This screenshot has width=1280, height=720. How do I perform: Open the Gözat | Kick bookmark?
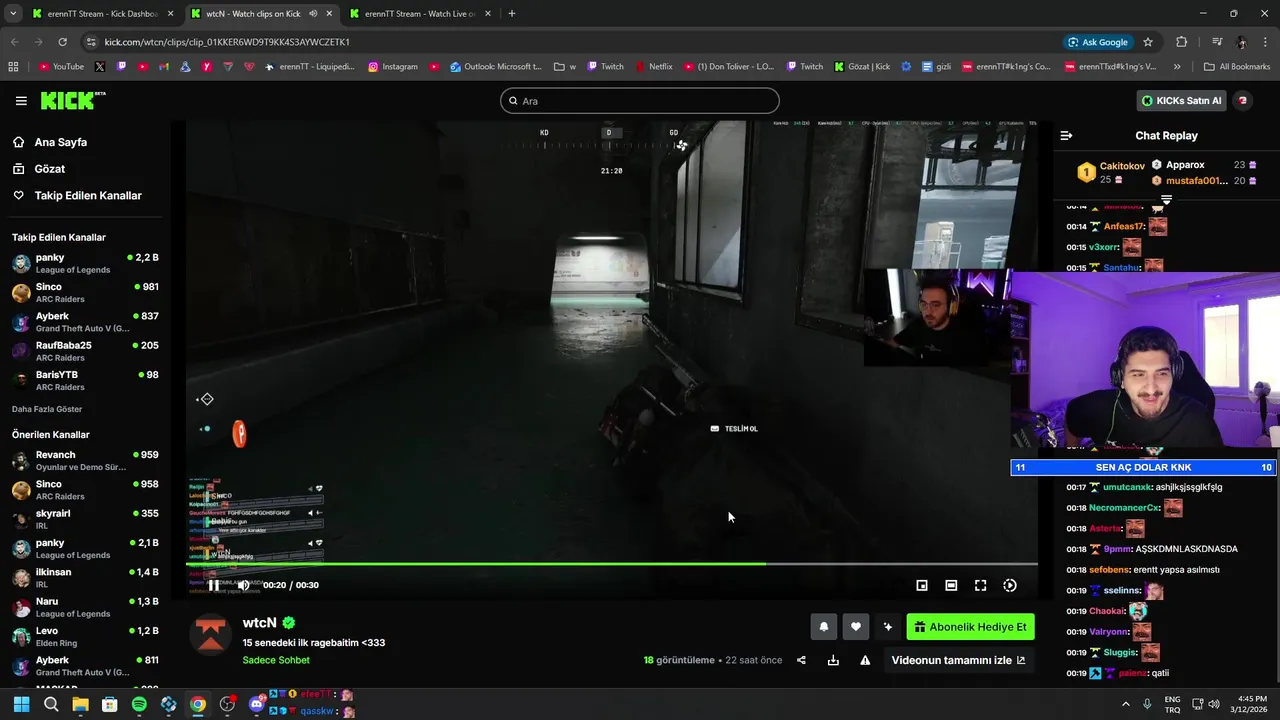pos(861,67)
